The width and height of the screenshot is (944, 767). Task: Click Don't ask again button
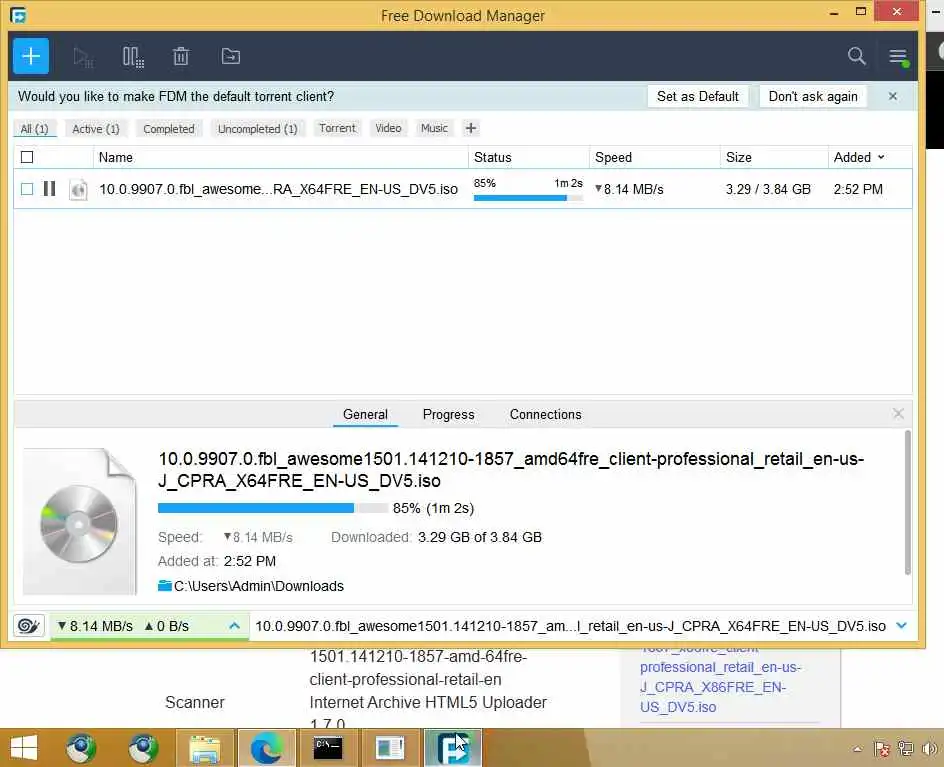tap(813, 96)
